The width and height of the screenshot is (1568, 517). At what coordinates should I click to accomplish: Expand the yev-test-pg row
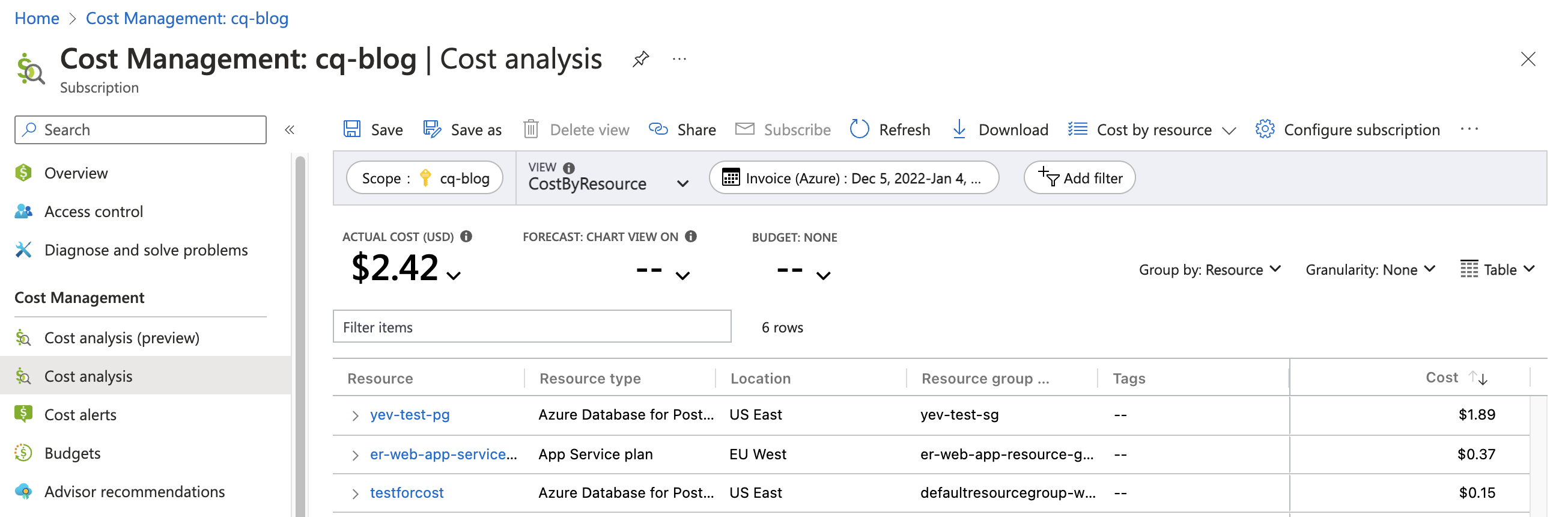coord(355,416)
